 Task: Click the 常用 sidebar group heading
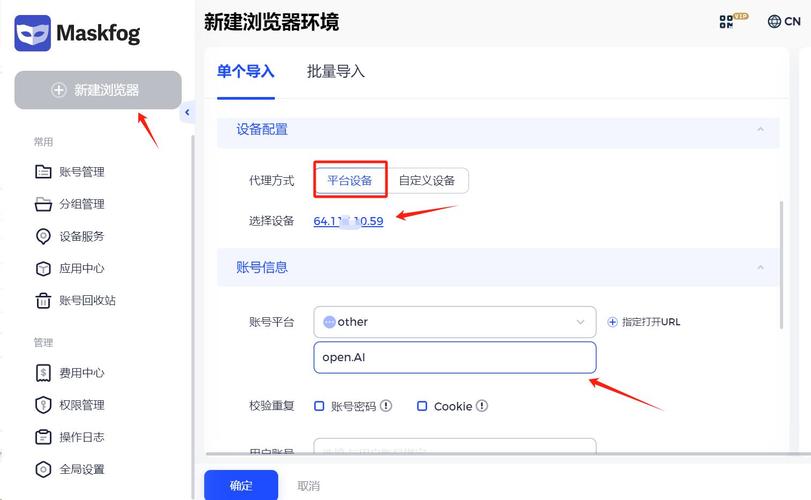(x=43, y=142)
